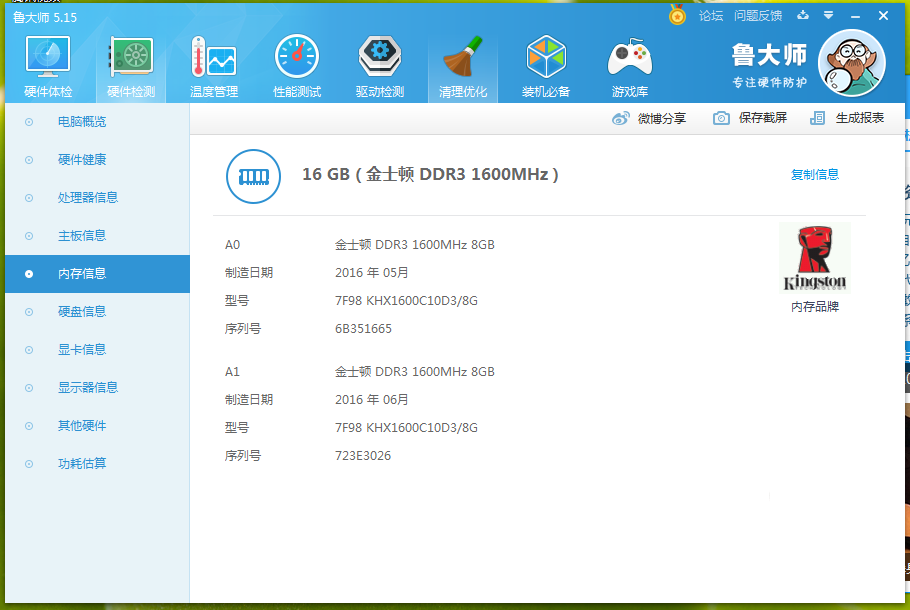Click the 内存品牌 caption under logo
Screen dimensions: 910x610
815,306
